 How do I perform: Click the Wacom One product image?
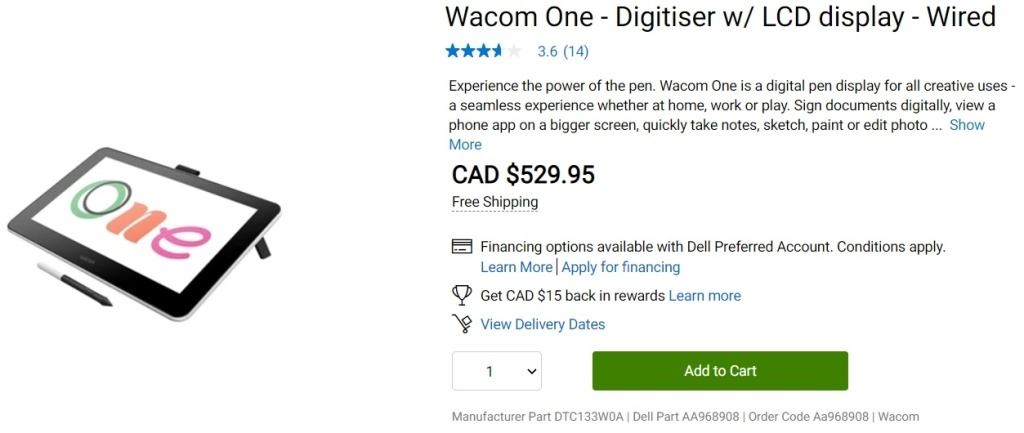click(145, 230)
